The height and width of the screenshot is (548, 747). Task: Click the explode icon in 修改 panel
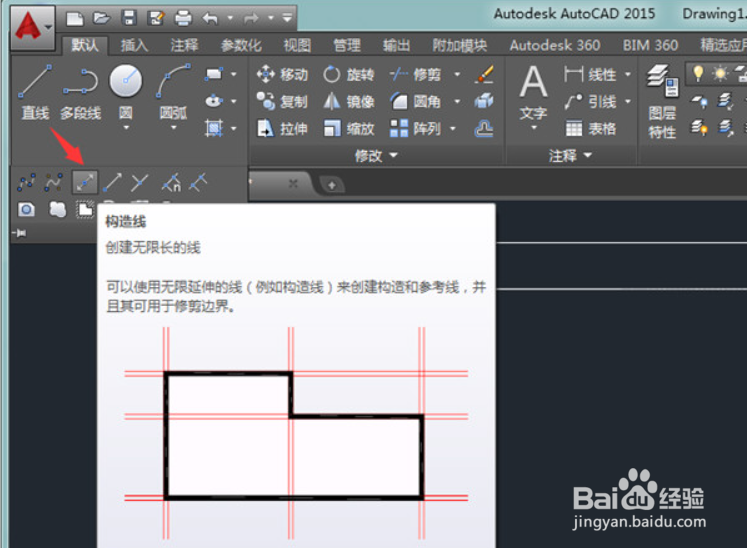coord(484,101)
